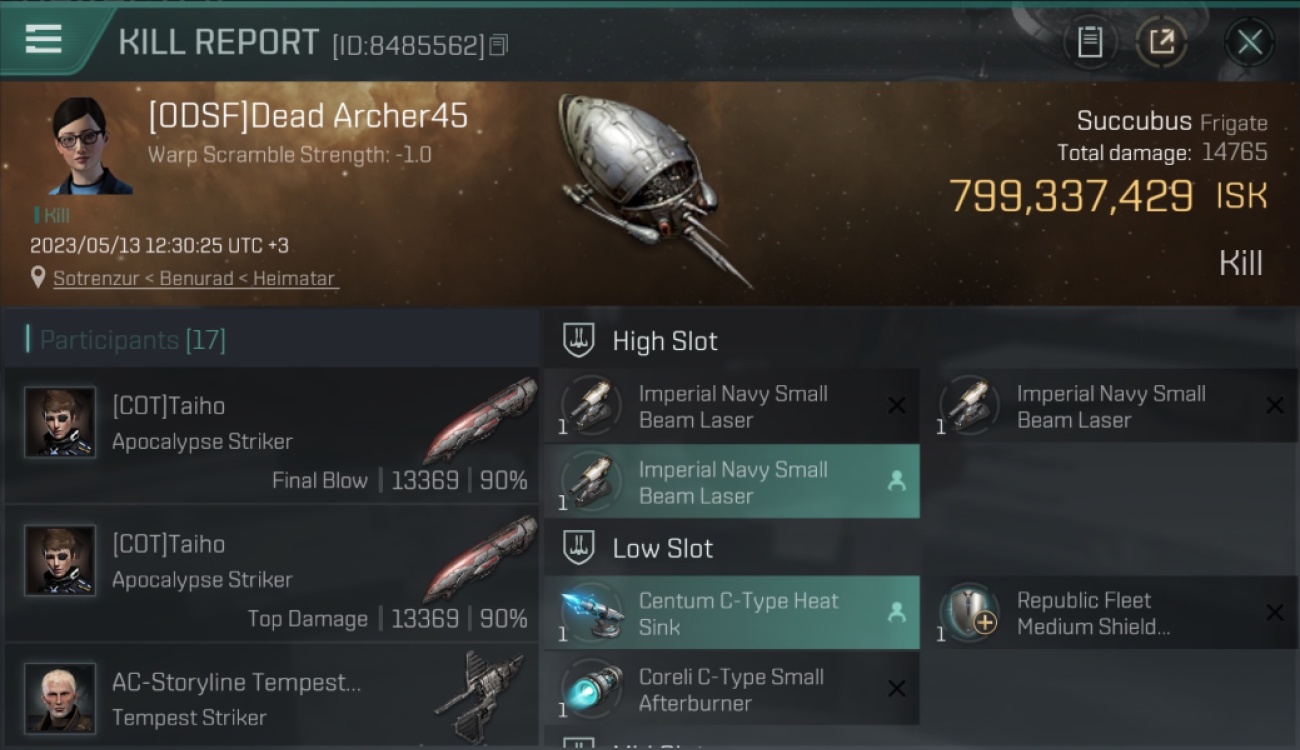Image resolution: width=1300 pixels, height=750 pixels.
Task: Click X beside Republic Fleet Medium Shield
Action: [1274, 613]
